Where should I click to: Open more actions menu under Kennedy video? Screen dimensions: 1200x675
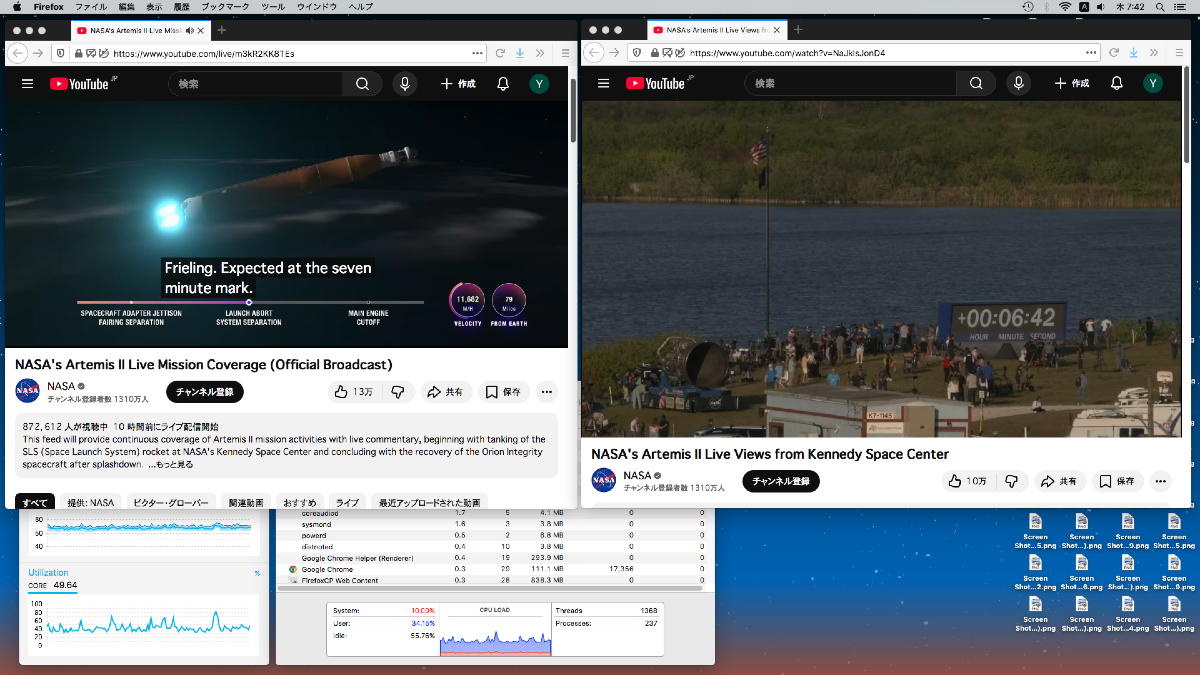click(x=1160, y=481)
